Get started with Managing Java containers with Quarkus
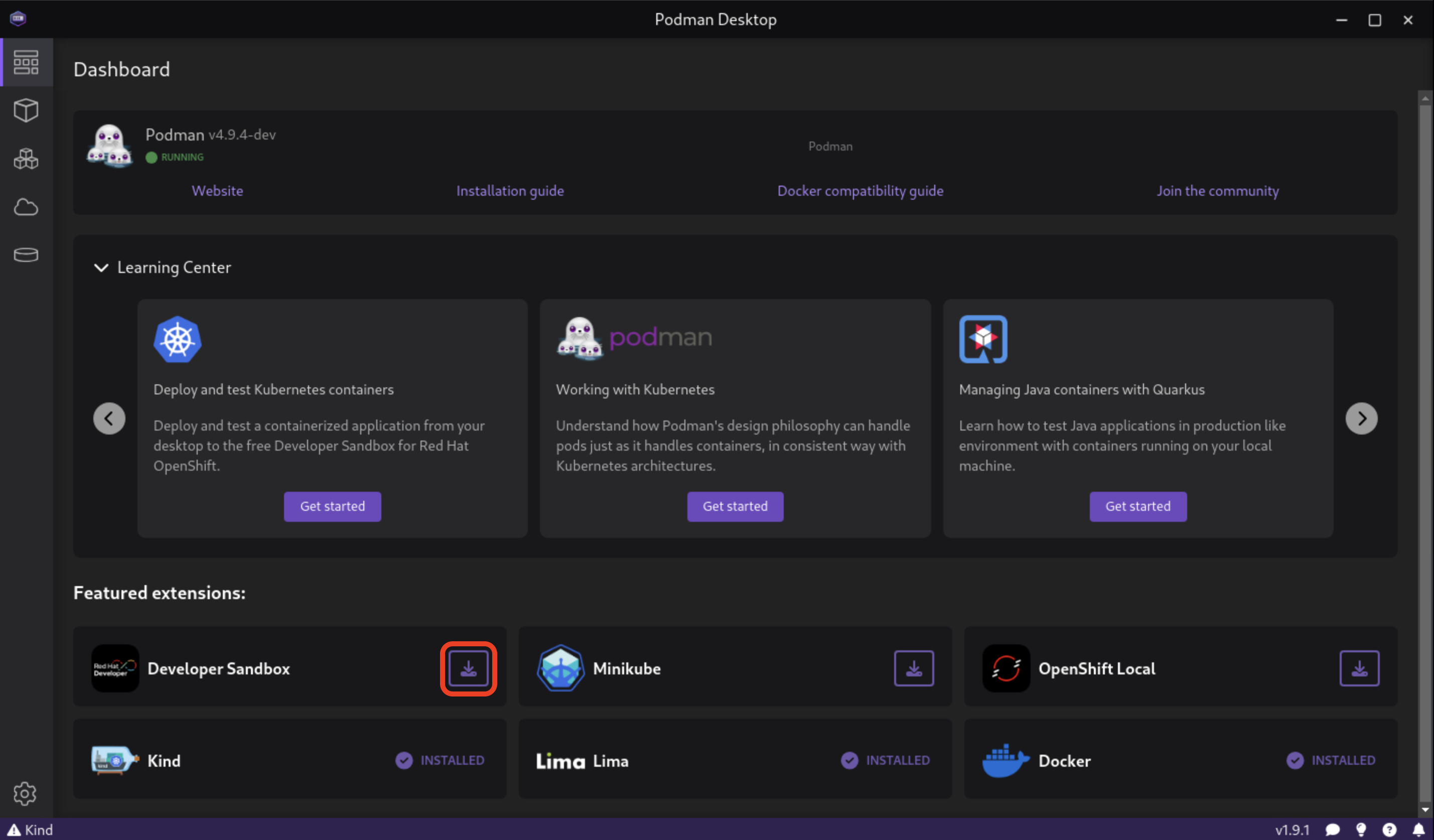 coord(1138,506)
